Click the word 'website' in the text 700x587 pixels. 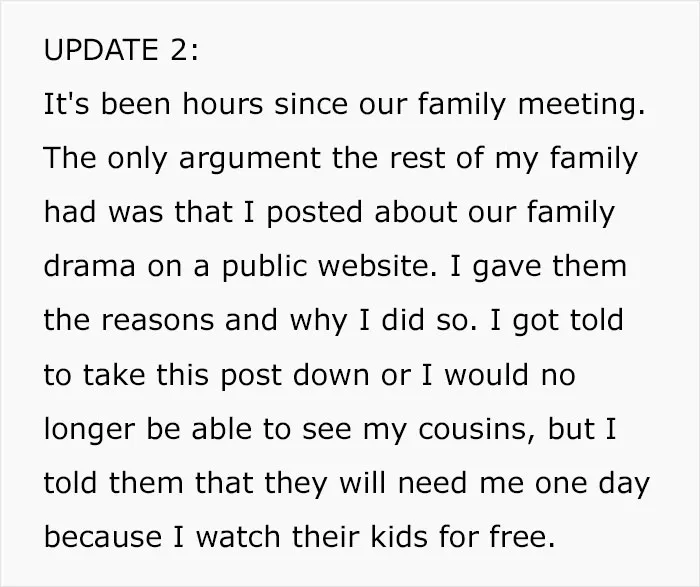pyautogui.click(x=375, y=266)
